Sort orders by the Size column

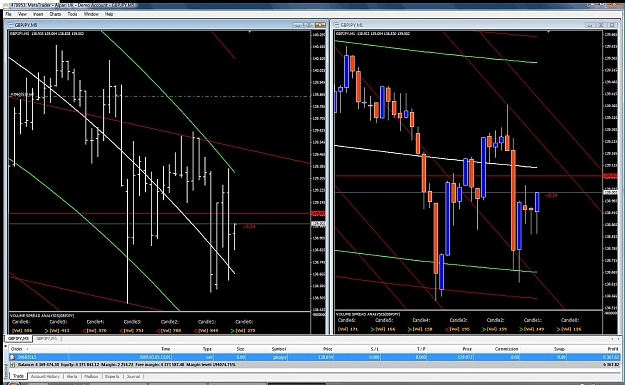pyautogui.click(x=240, y=349)
